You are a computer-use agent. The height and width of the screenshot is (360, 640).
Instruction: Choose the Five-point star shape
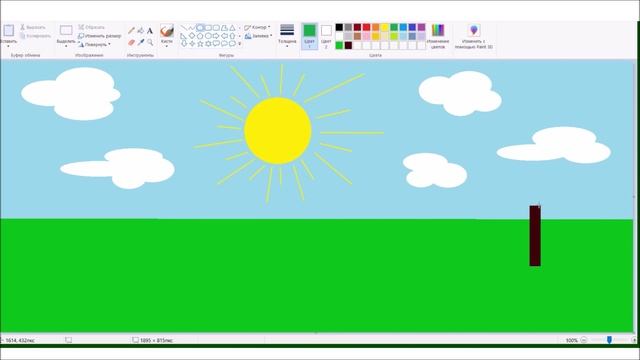click(x=200, y=43)
